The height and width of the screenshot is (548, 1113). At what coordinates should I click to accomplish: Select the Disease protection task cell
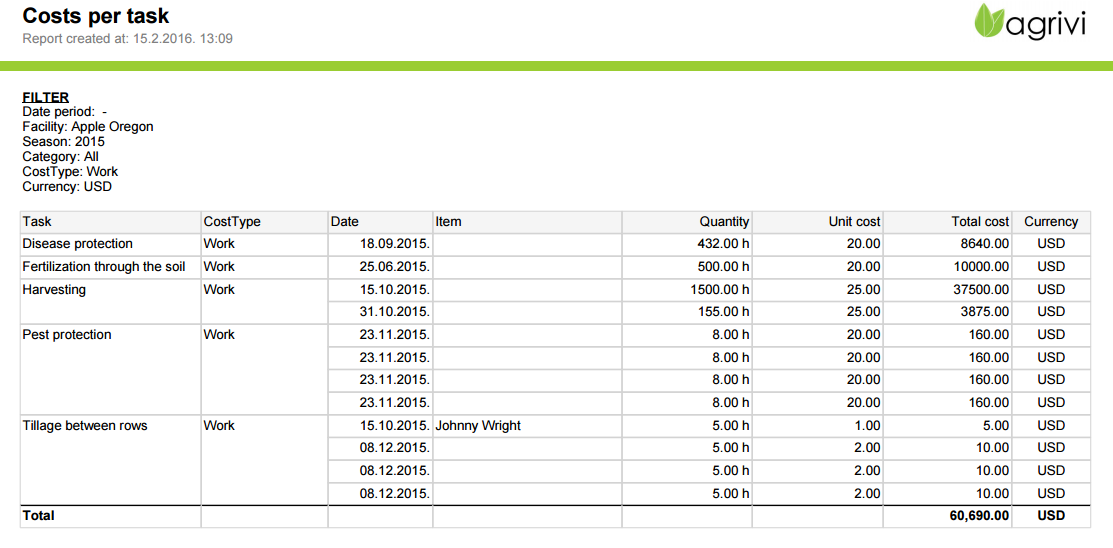78,244
